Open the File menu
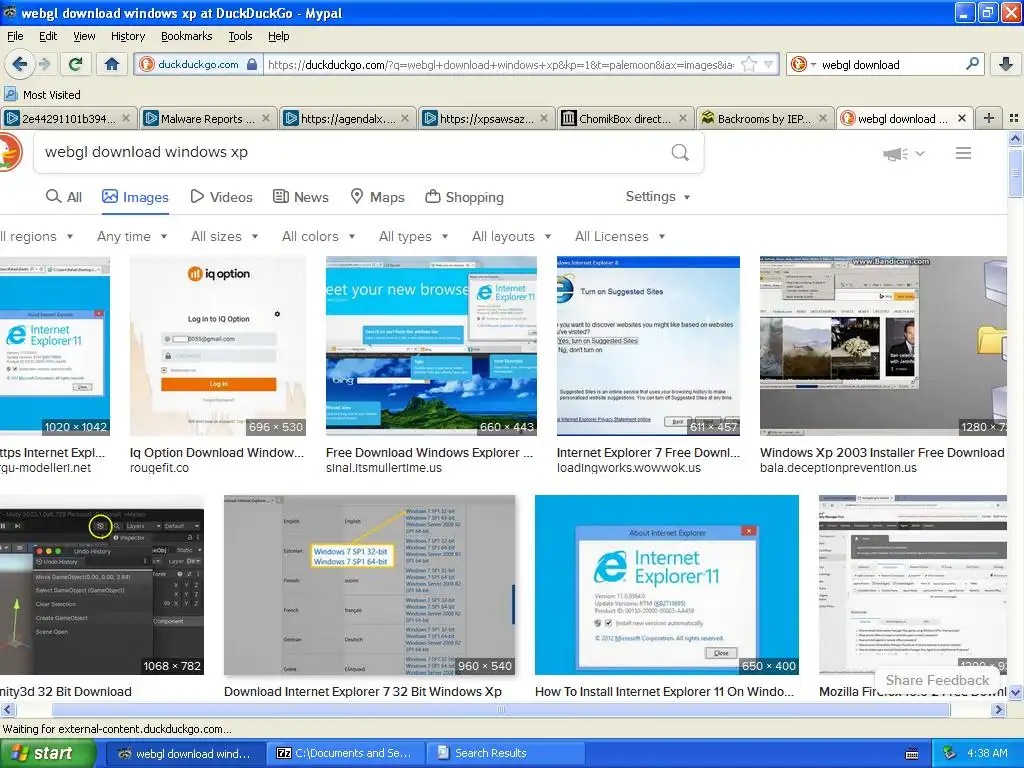The height and width of the screenshot is (768, 1024). tap(15, 36)
